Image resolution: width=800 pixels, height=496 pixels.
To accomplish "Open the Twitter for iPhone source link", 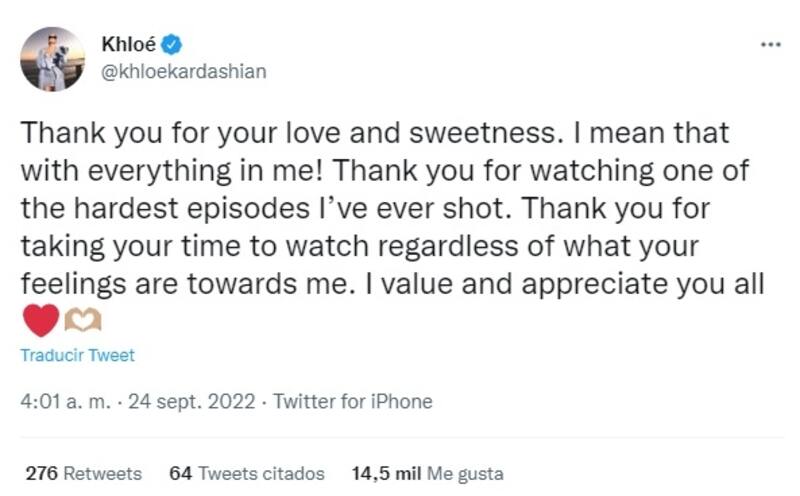I will coord(352,402).
